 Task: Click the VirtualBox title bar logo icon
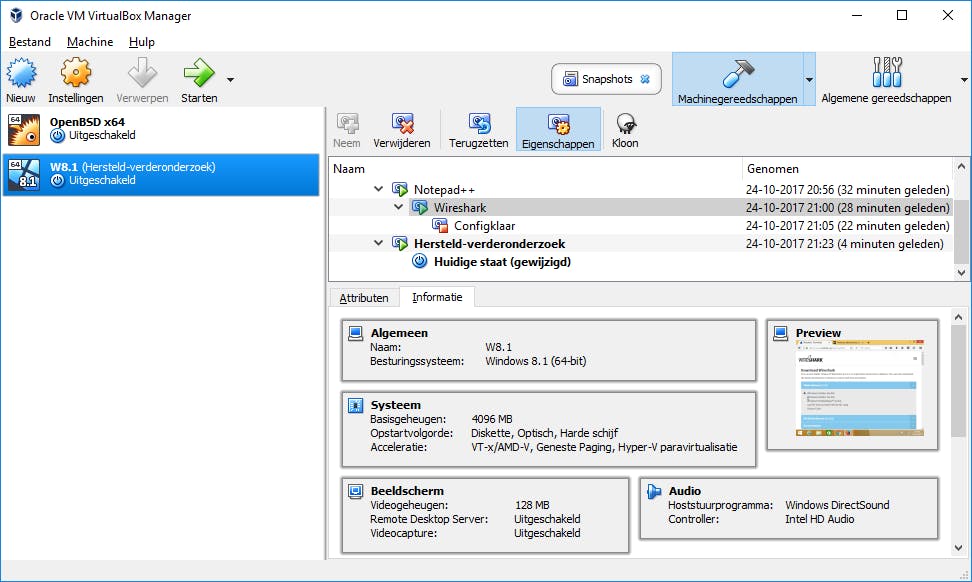(x=17, y=15)
